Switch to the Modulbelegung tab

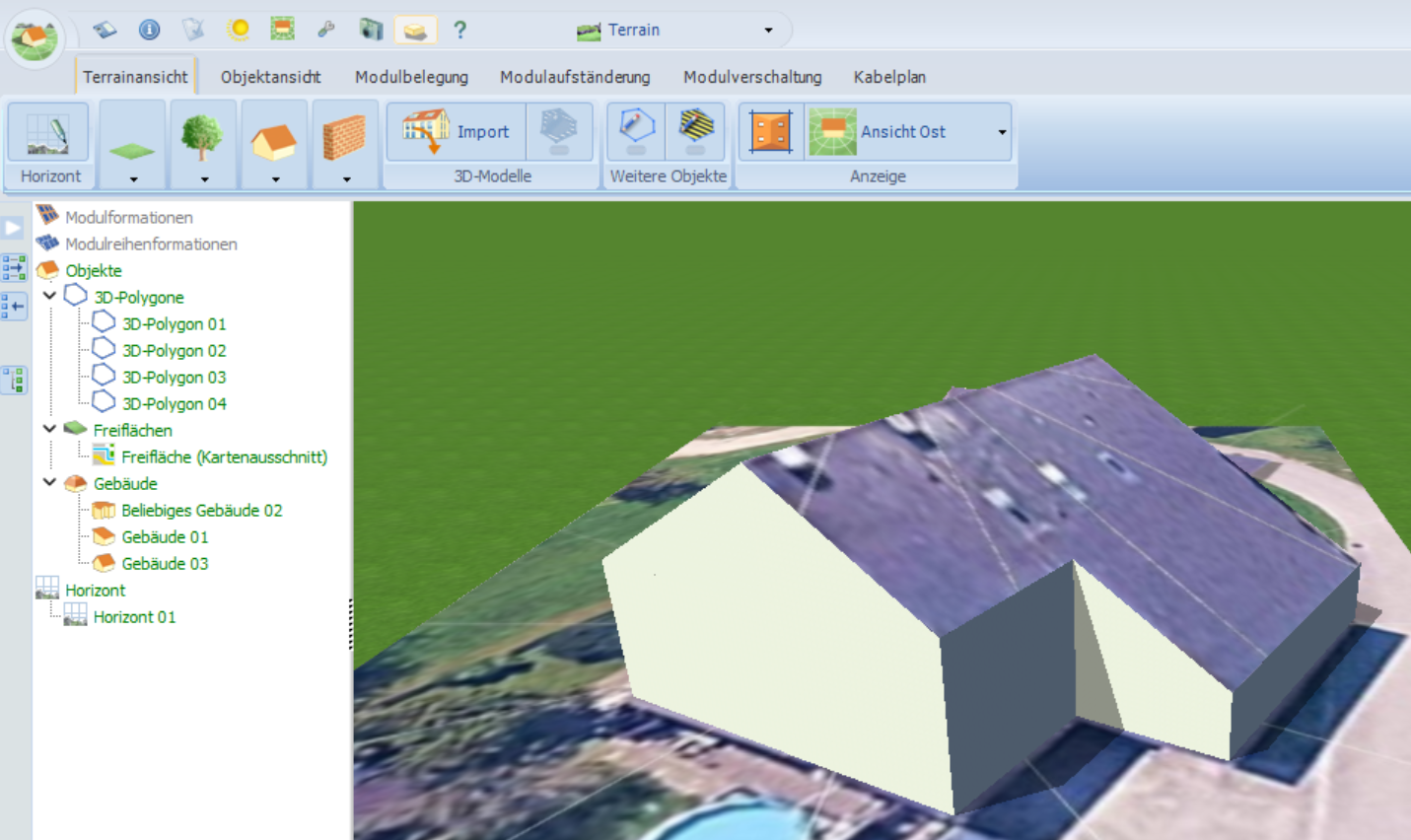411,77
